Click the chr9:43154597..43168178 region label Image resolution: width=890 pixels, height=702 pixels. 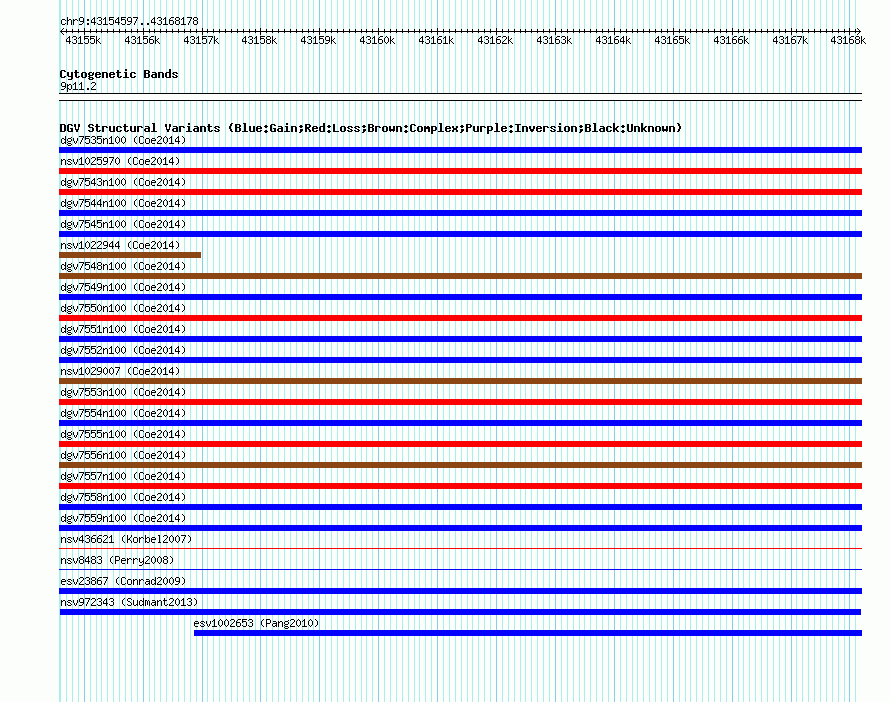tap(129, 21)
